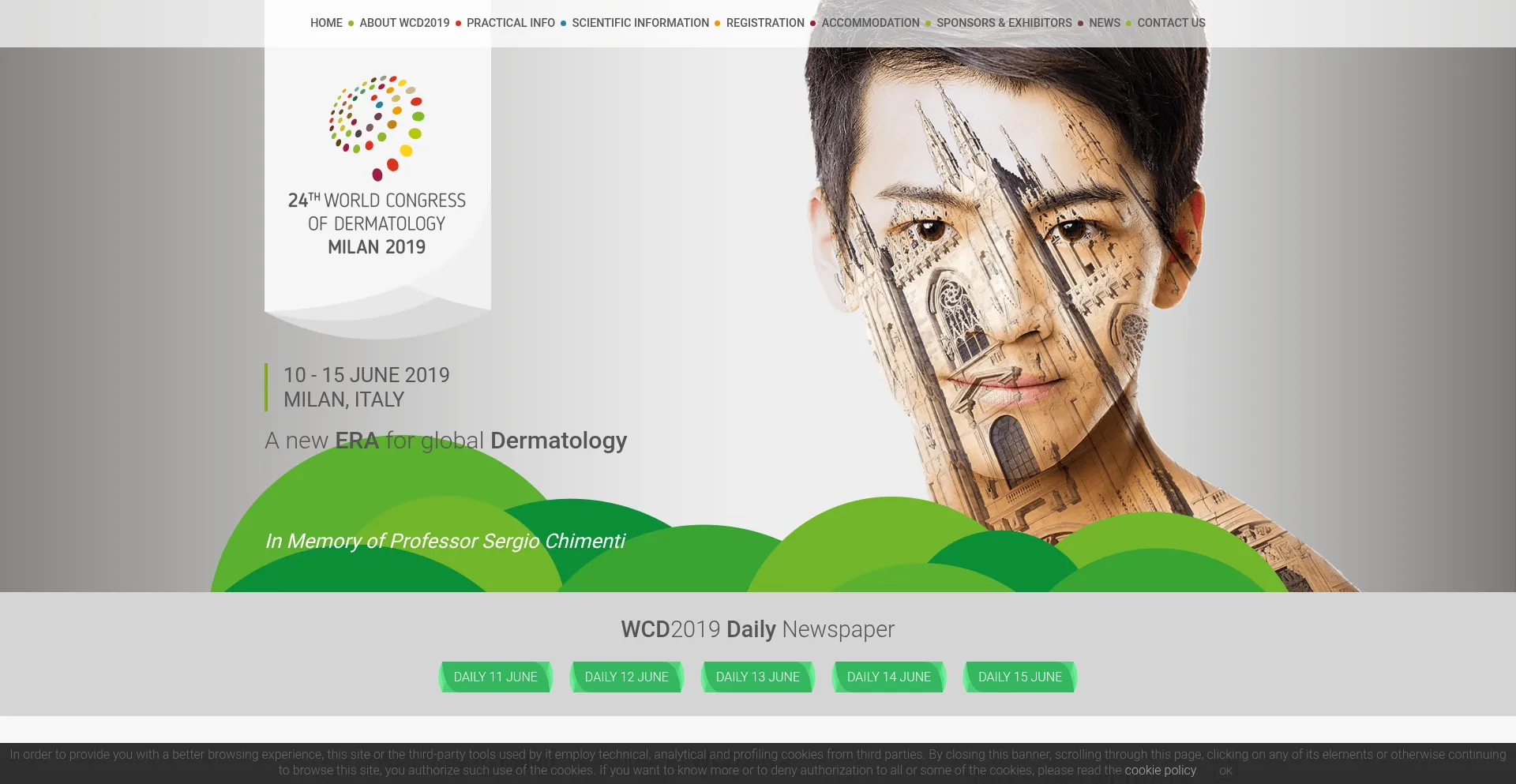Click the 'MILAN 2019' logo text
Screen dimensions: 1516x784
pos(377,247)
